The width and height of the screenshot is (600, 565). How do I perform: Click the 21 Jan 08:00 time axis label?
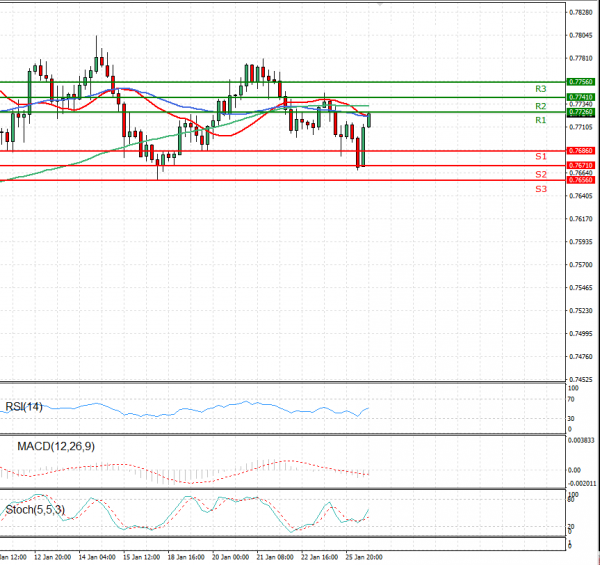coord(273,555)
